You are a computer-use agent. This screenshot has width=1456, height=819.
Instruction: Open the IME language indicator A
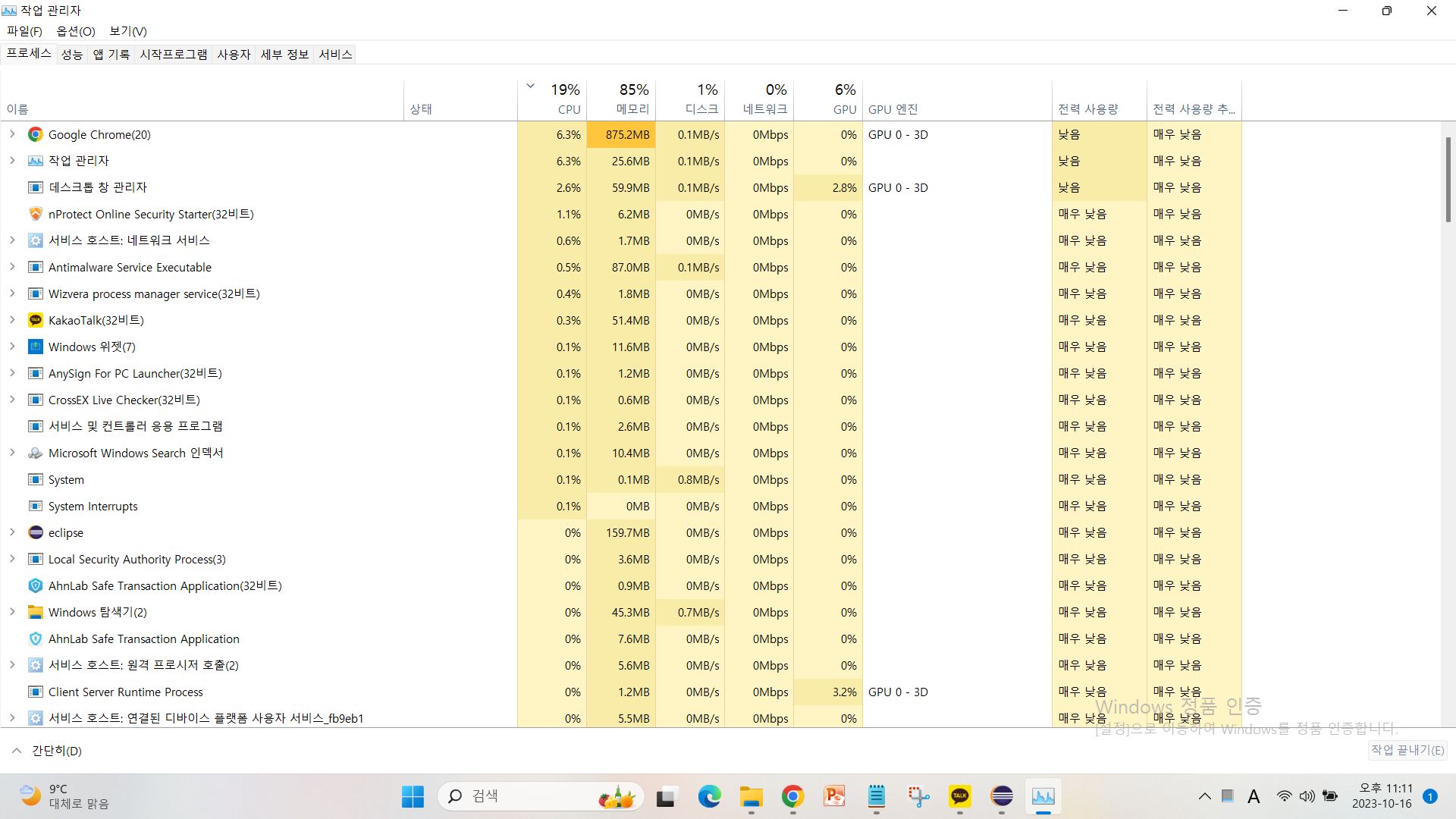click(x=1254, y=796)
